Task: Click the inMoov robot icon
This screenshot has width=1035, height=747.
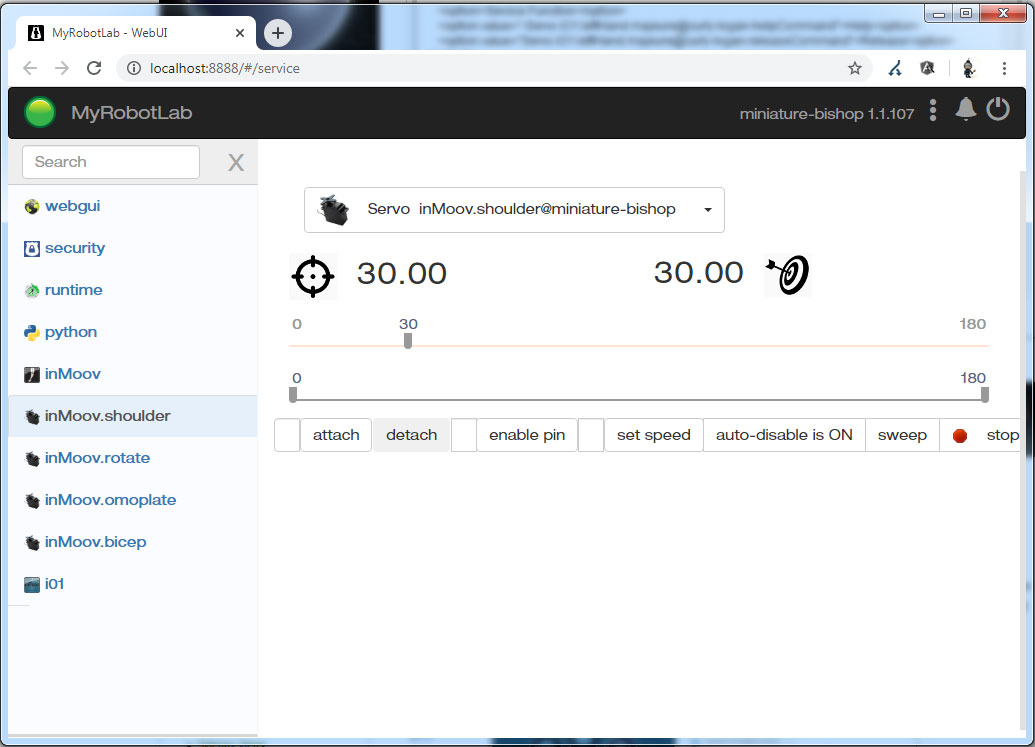Action: (32, 375)
